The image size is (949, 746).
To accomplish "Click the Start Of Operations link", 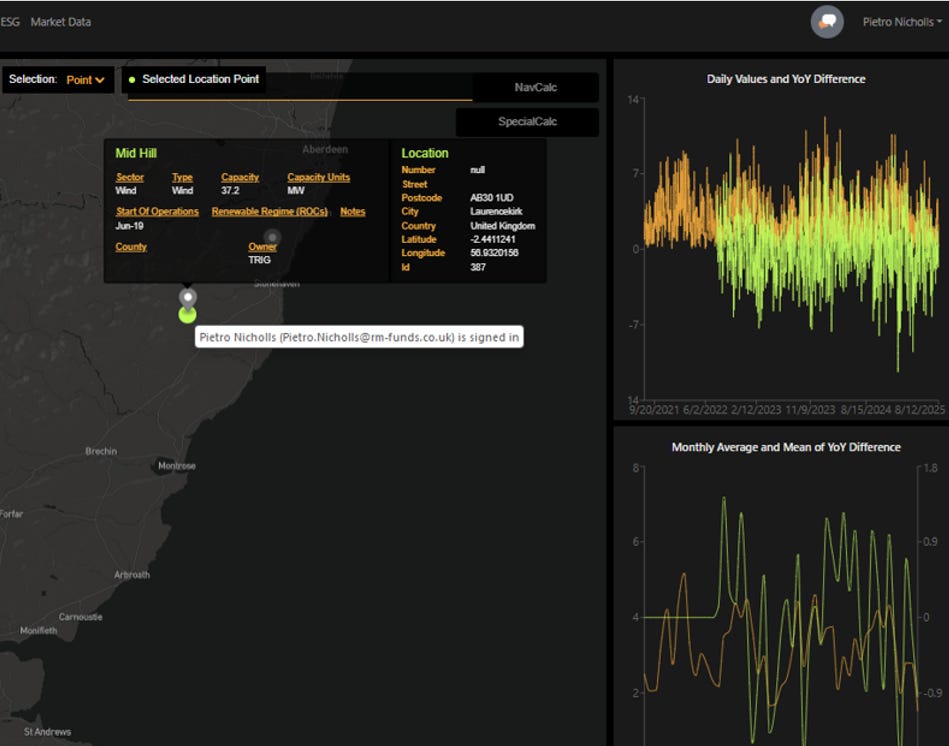I will 157,211.
